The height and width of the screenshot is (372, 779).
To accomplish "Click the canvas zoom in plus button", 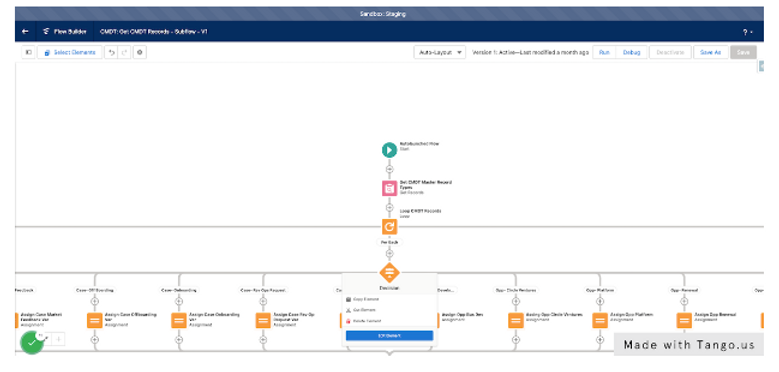I will point(59,339).
